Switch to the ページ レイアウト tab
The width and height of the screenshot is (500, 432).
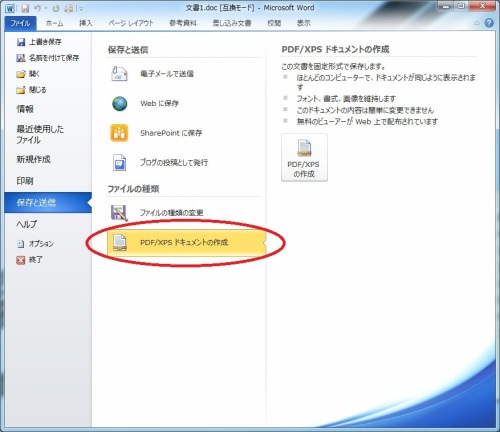pos(131,23)
